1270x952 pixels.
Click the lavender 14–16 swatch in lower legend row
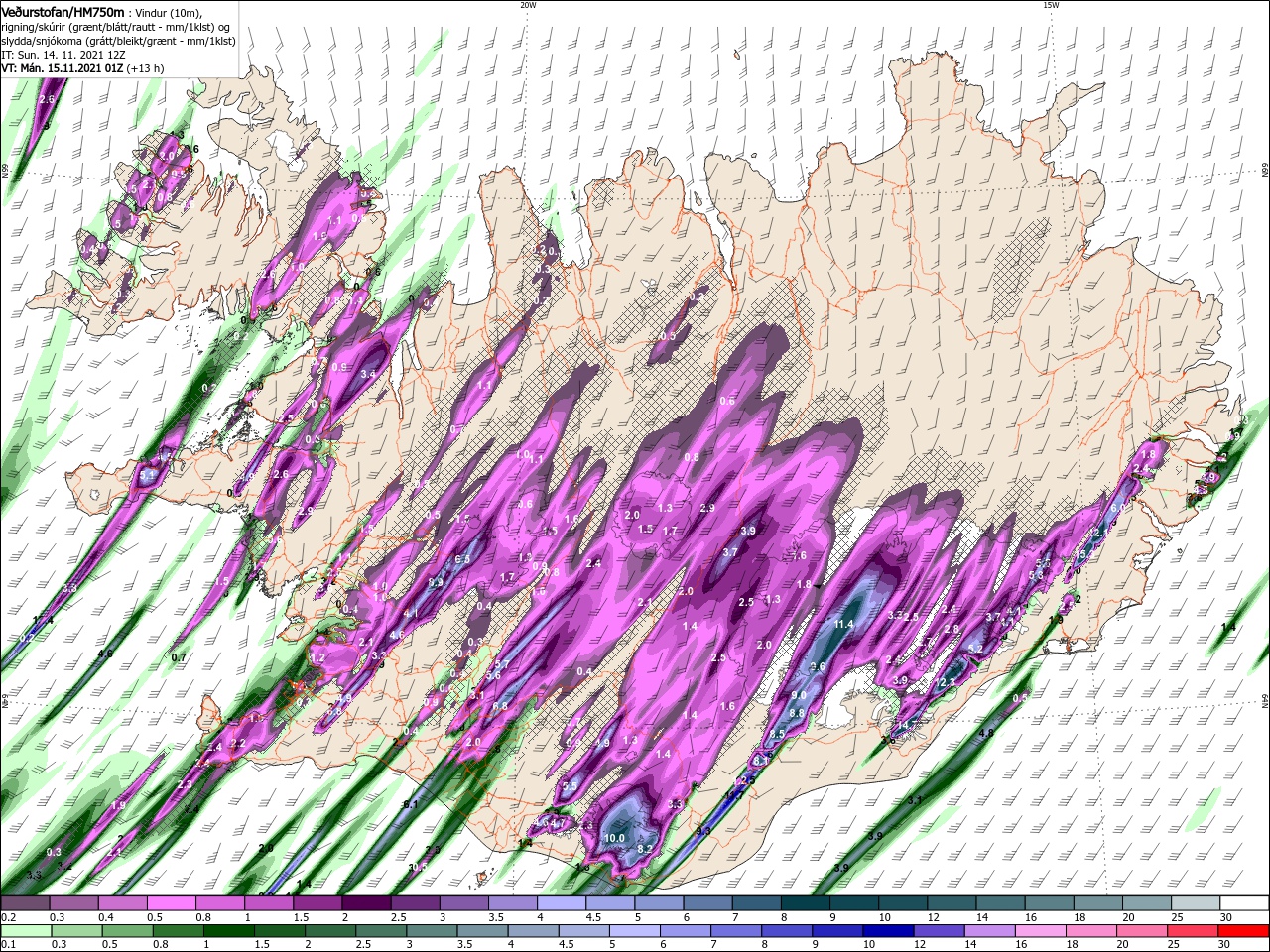click(x=989, y=931)
